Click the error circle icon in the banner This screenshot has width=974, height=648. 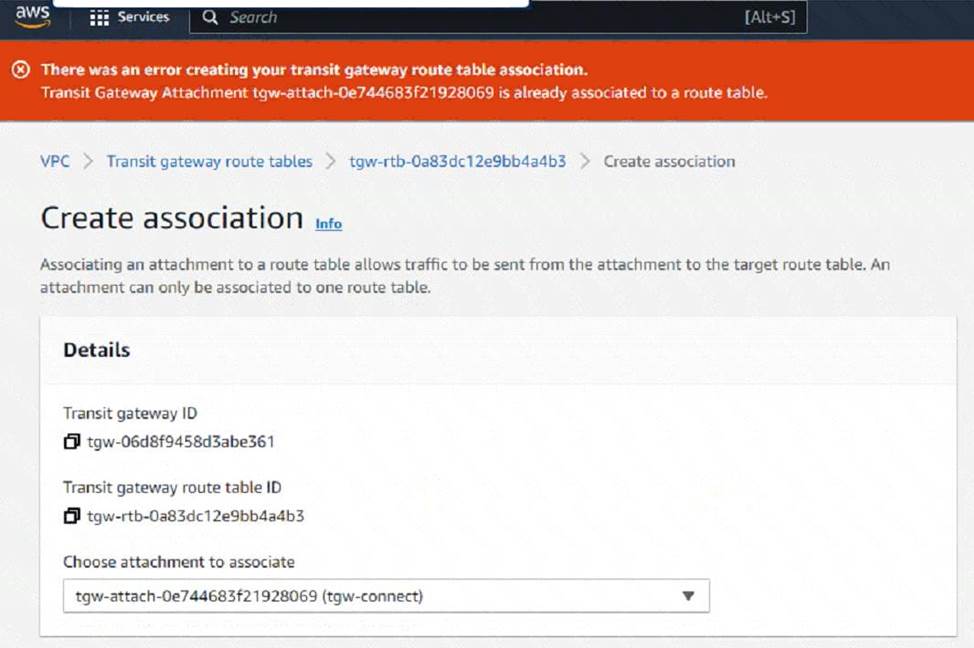(20, 70)
